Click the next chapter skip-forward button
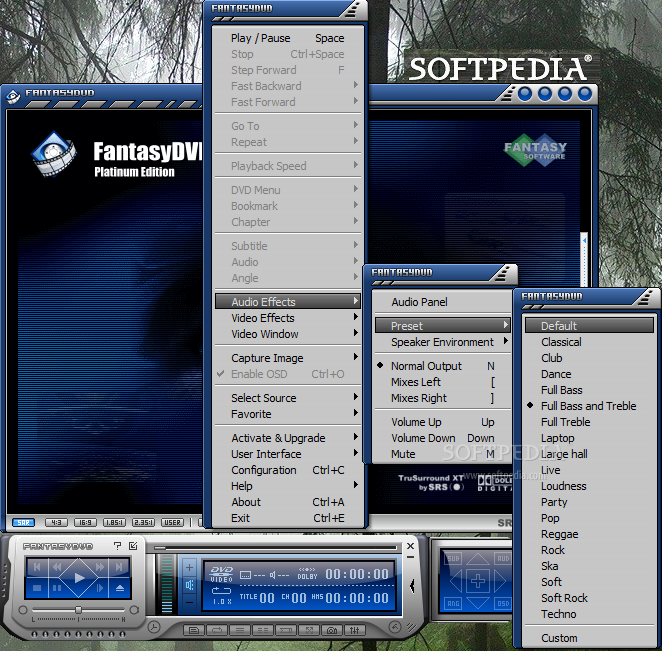 119,567
